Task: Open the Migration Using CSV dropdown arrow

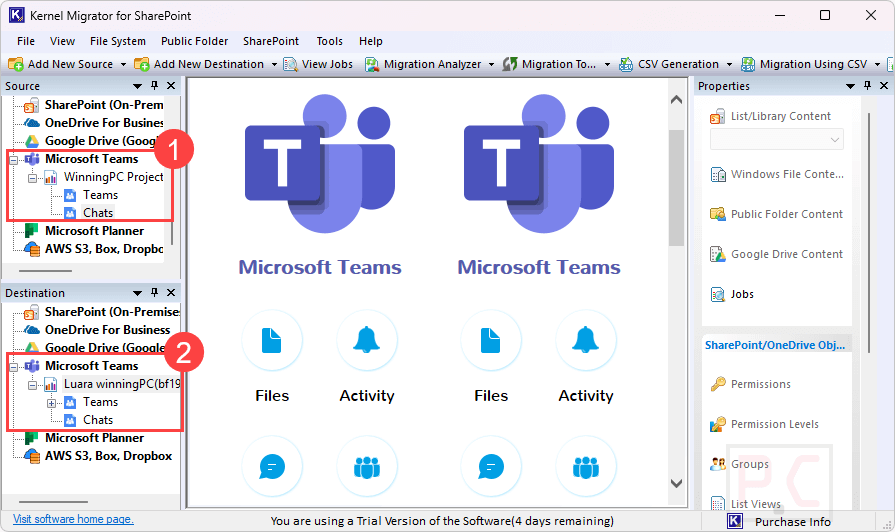Action: (877, 65)
